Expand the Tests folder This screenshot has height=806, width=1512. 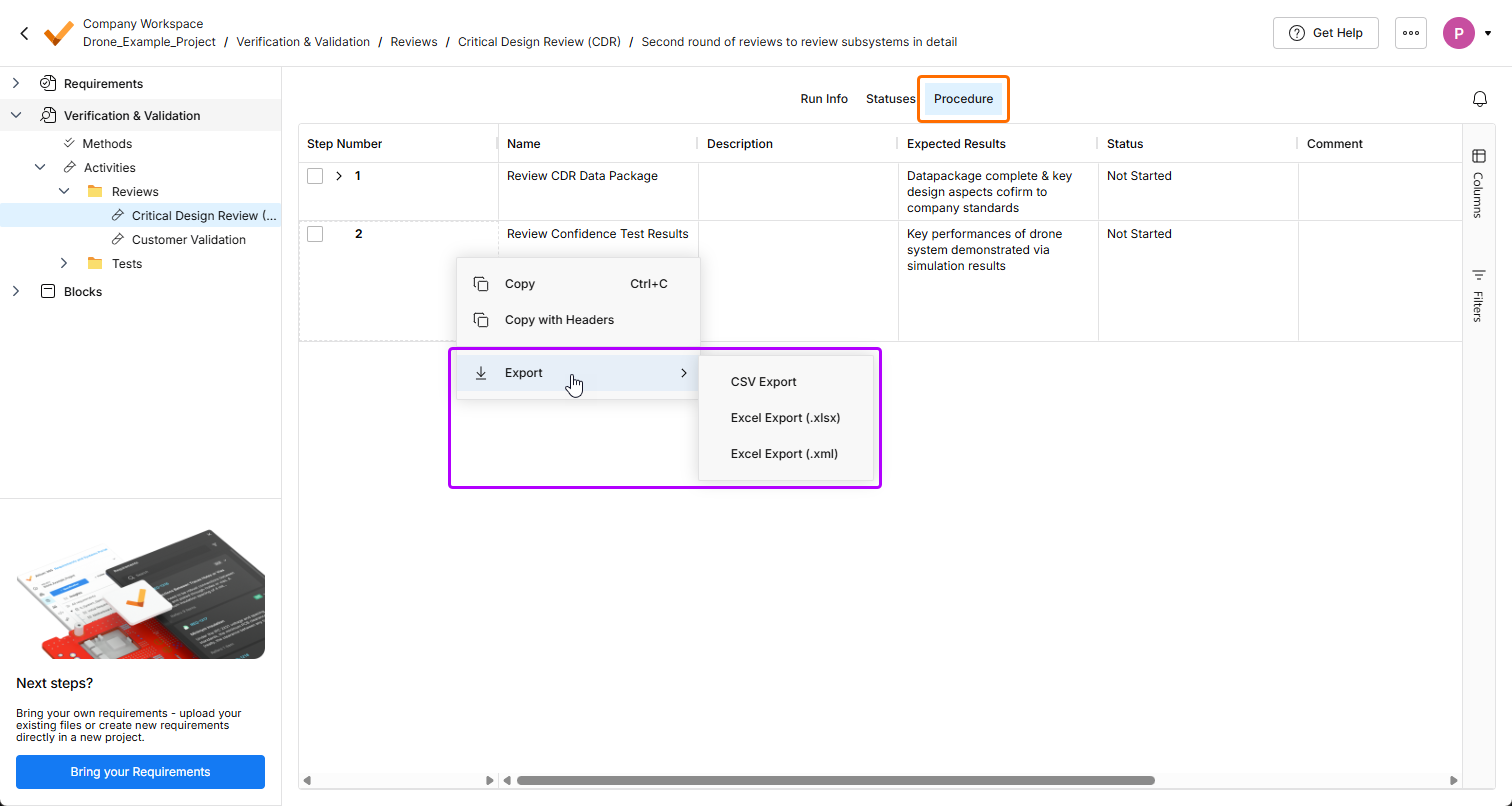point(64,264)
